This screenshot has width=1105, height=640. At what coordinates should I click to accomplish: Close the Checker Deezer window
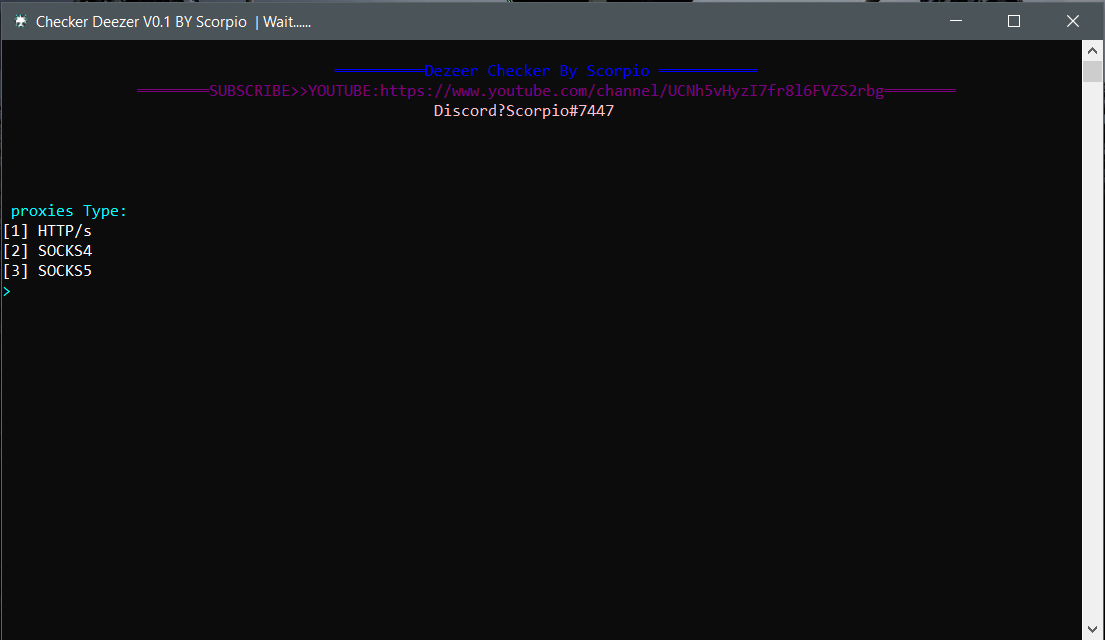(1072, 21)
